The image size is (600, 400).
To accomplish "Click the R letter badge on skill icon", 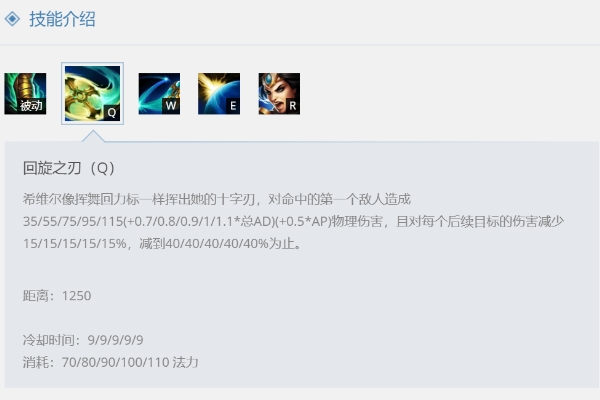I will coord(293,106).
